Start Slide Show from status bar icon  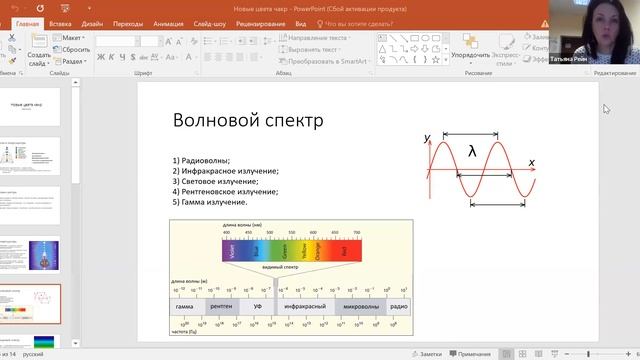point(554,354)
